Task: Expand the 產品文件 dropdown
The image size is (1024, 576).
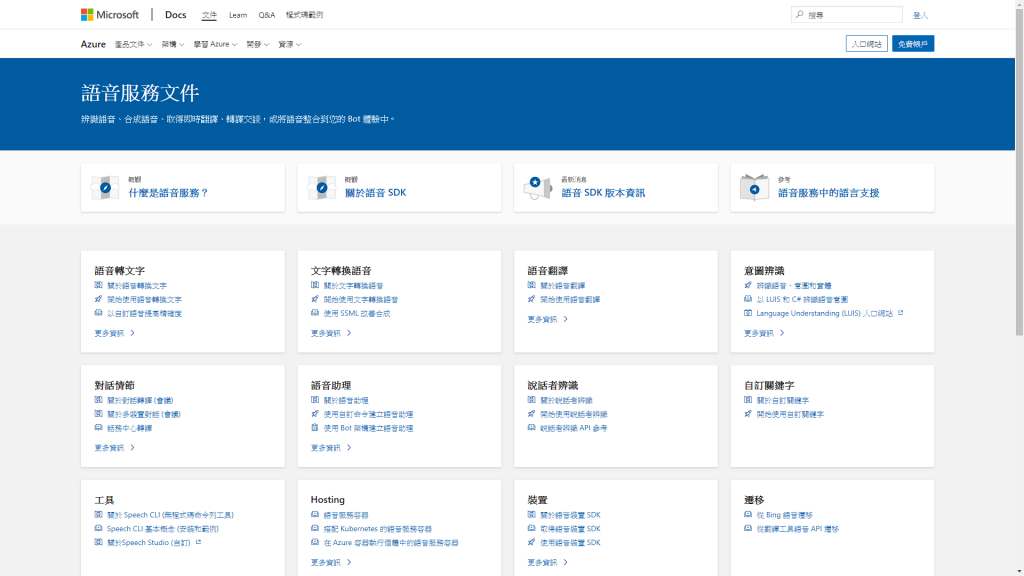Action: coord(133,44)
